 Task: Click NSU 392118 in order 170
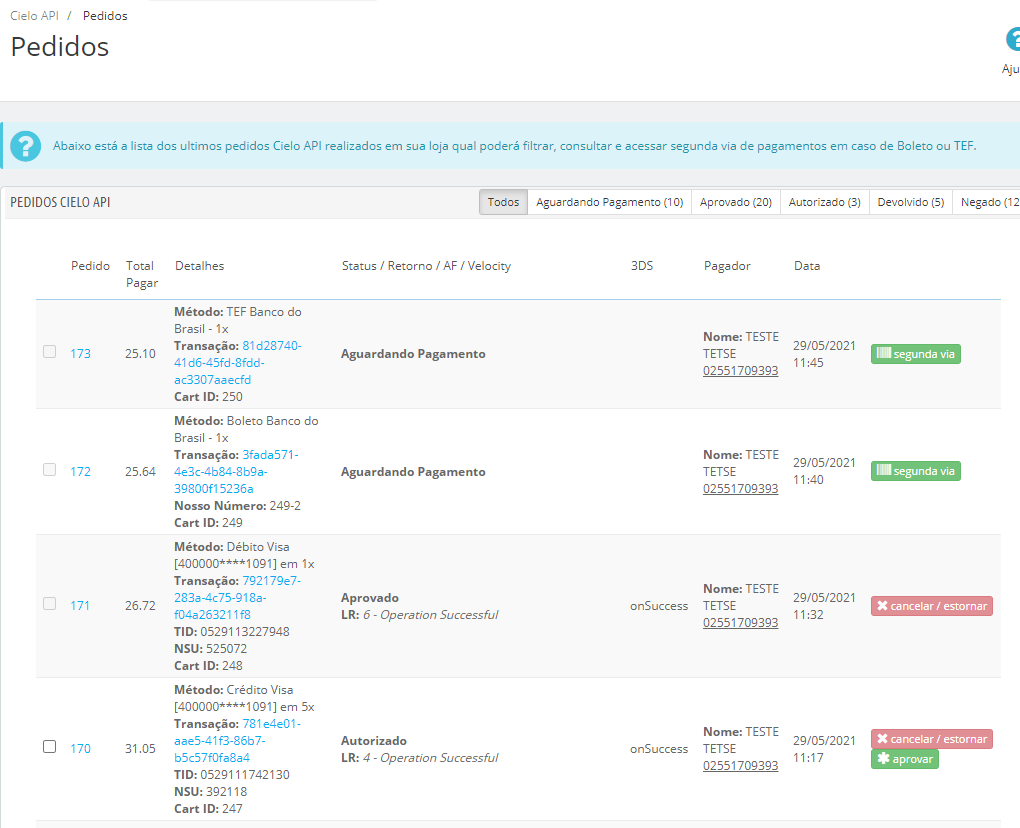click(x=211, y=792)
